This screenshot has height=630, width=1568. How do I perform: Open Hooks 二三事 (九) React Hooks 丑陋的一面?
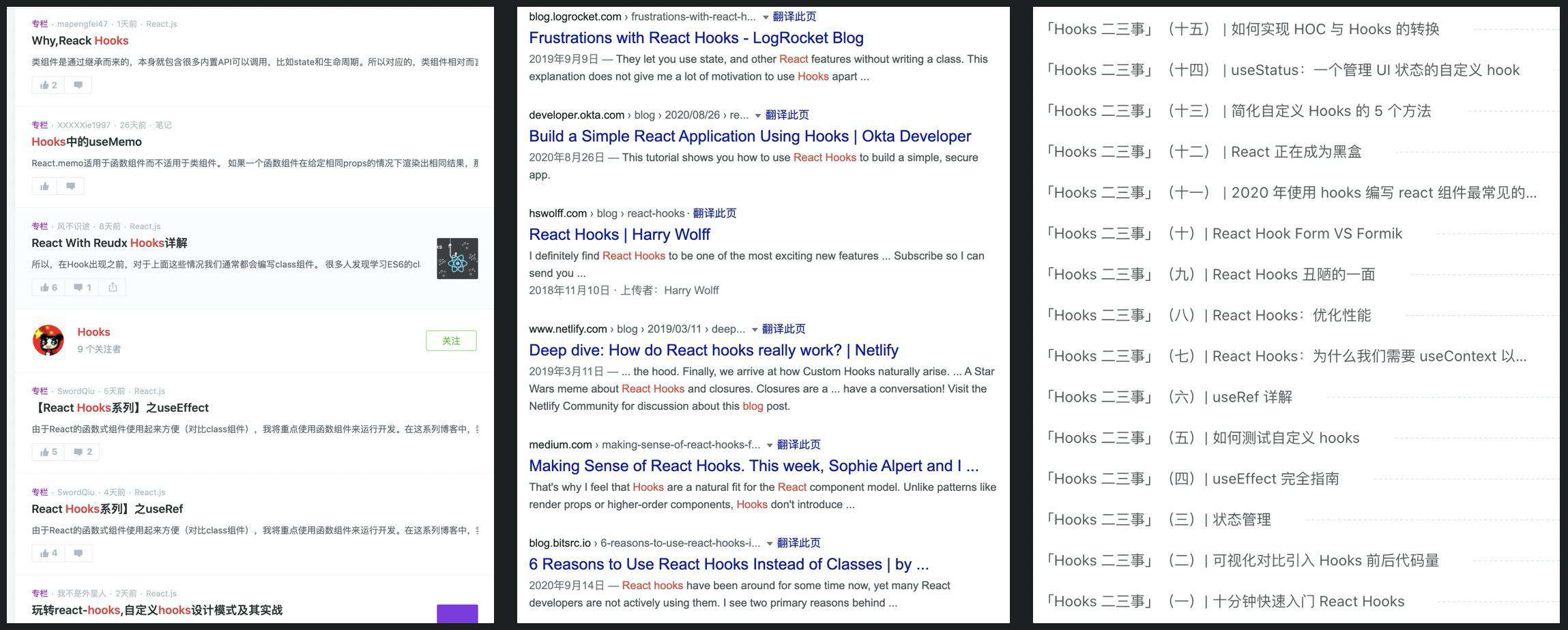click(1210, 274)
